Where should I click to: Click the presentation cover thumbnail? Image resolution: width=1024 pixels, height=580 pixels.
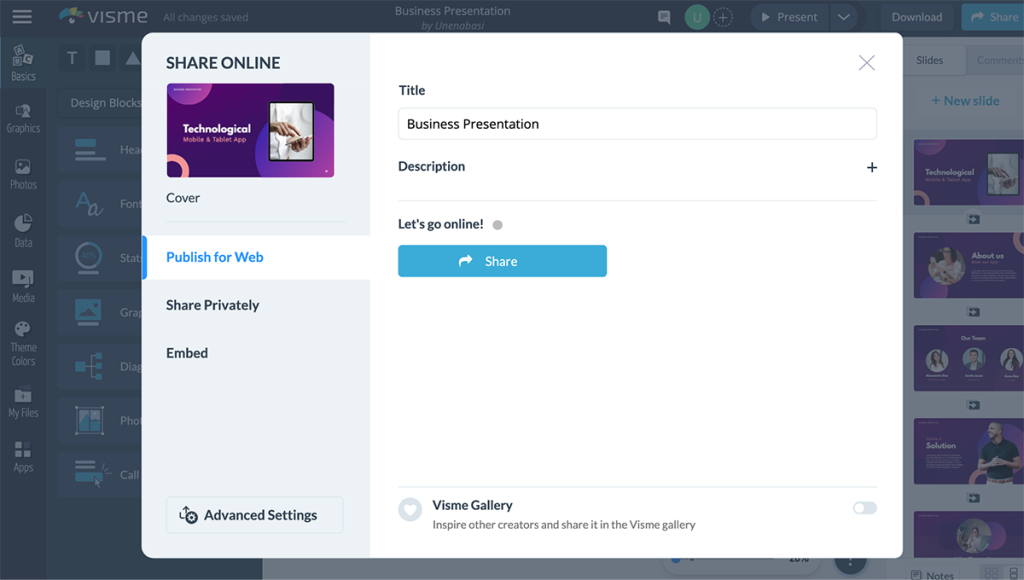click(x=250, y=130)
